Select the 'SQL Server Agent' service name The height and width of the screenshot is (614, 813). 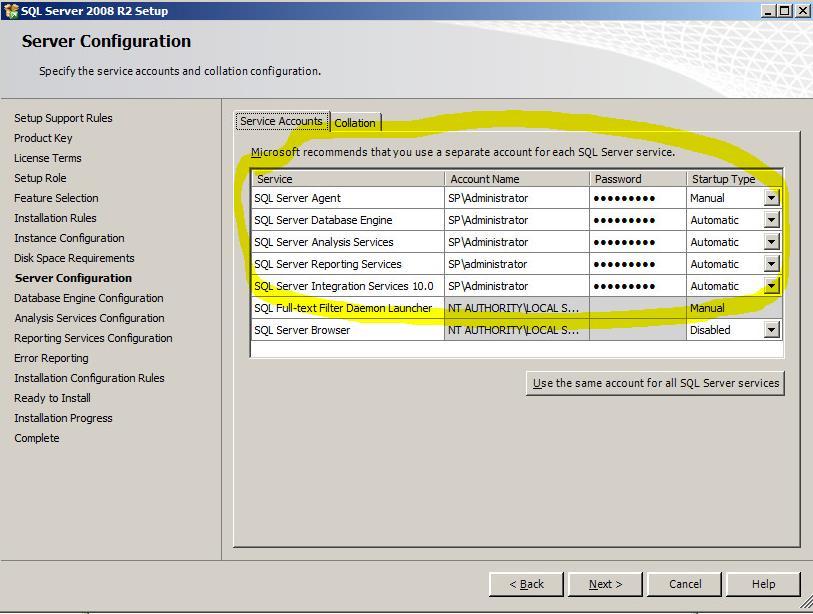pos(297,198)
